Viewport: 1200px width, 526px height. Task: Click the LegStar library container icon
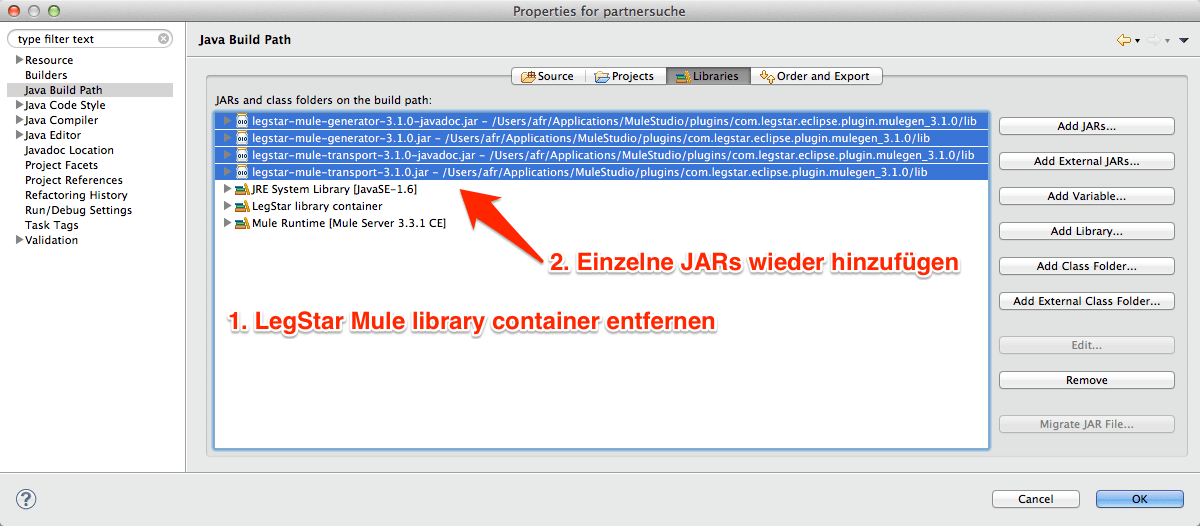[x=242, y=206]
